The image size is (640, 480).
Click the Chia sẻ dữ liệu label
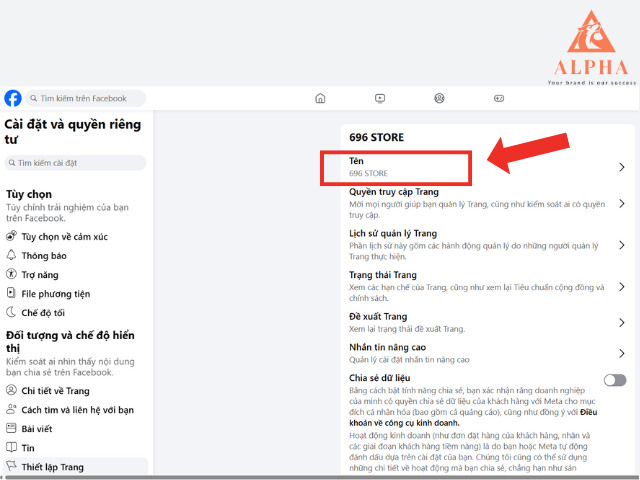click(x=380, y=378)
